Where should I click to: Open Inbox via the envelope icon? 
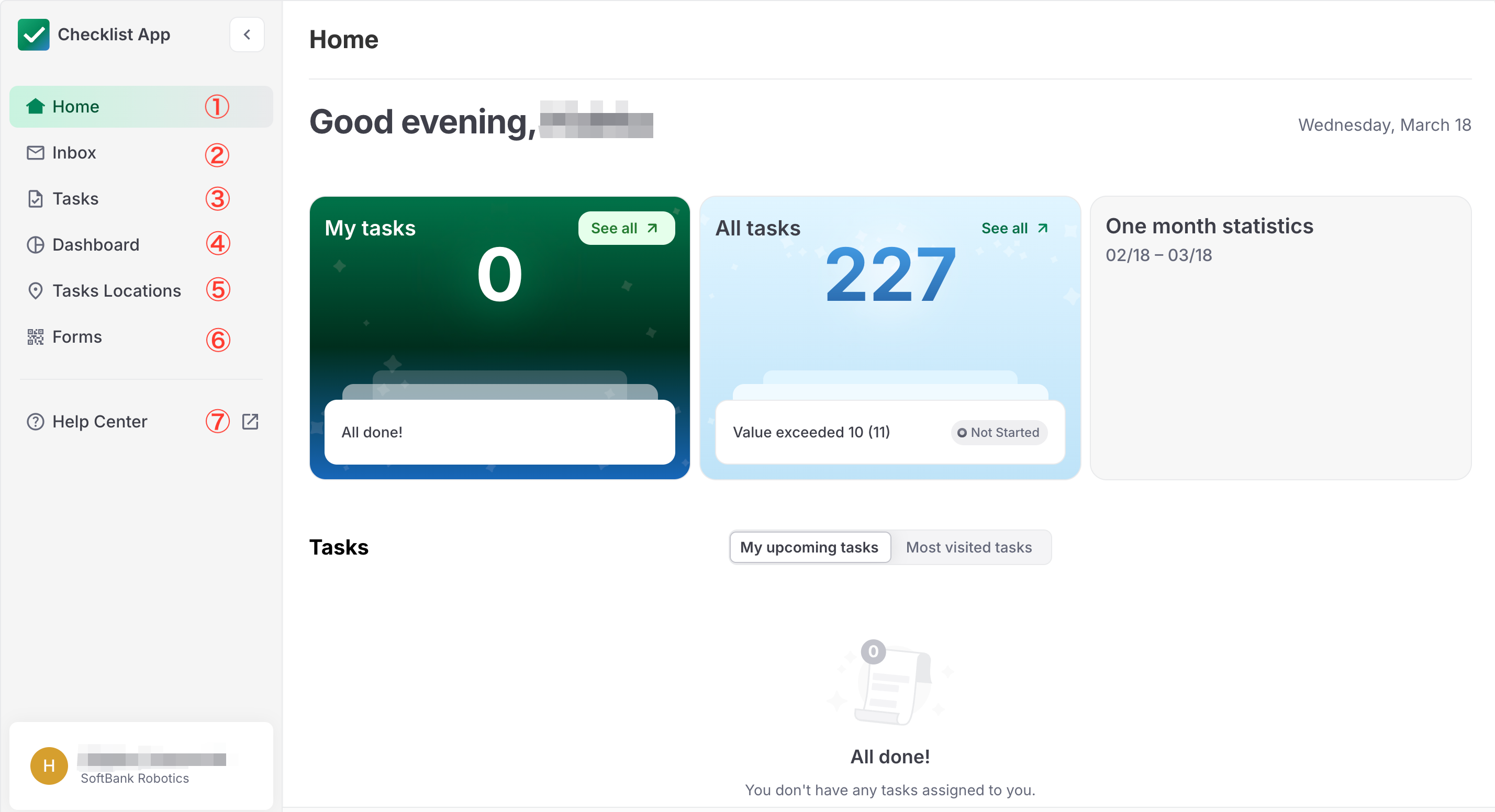click(36, 153)
